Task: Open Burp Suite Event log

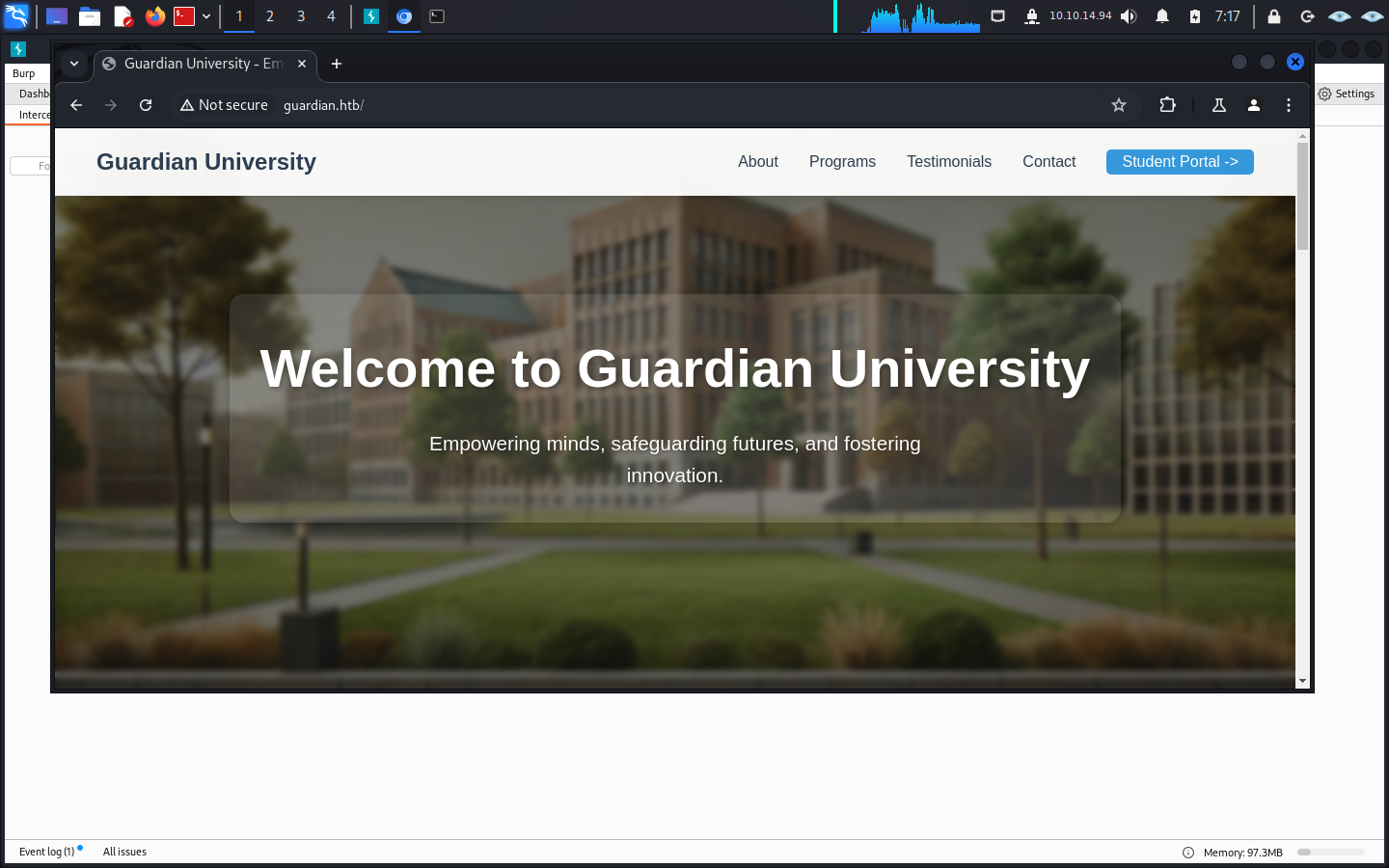Action: coord(47,852)
